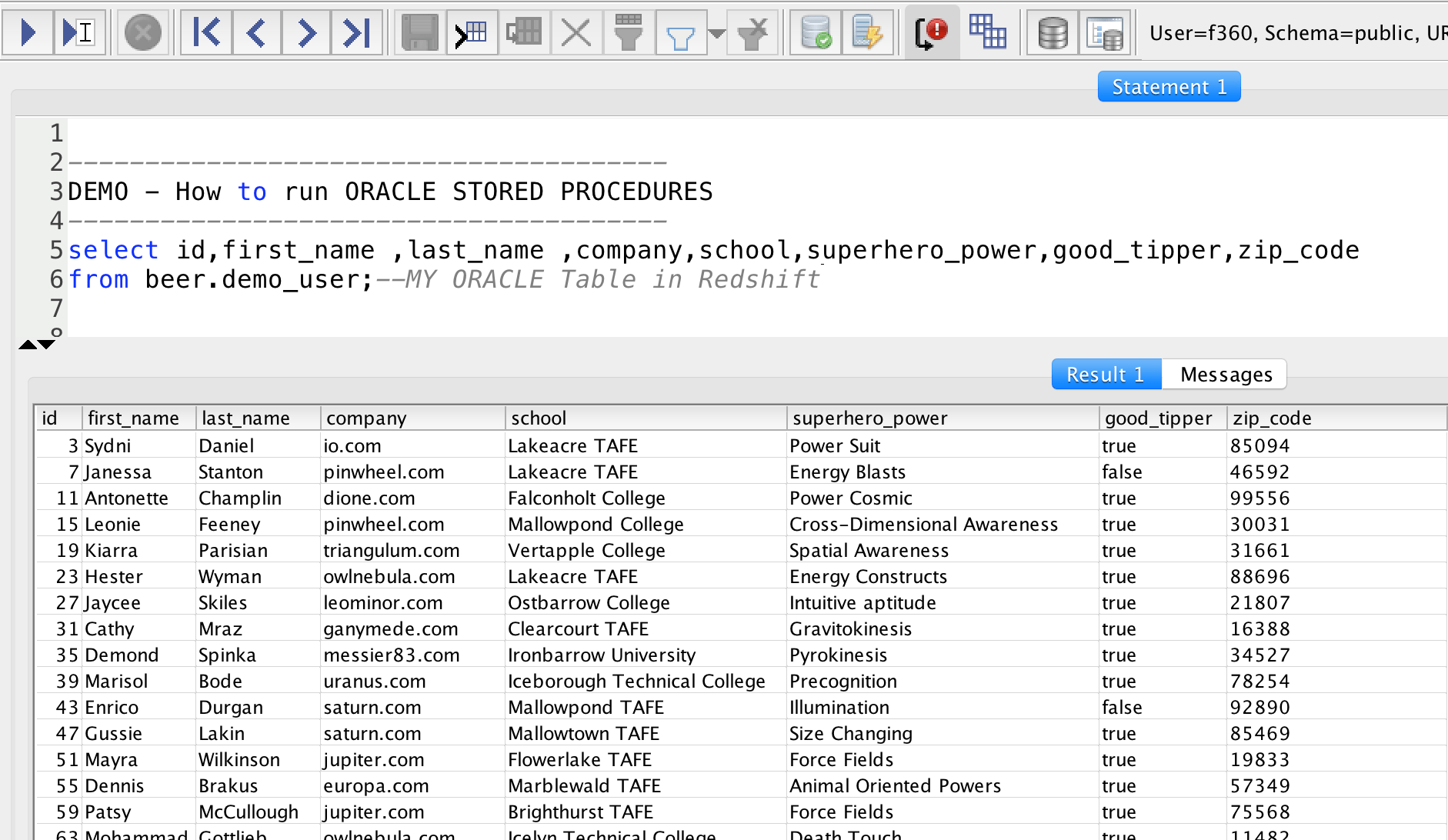The image size is (1448, 840).
Task: Open the Database Explorer grid icon
Action: coord(987,32)
